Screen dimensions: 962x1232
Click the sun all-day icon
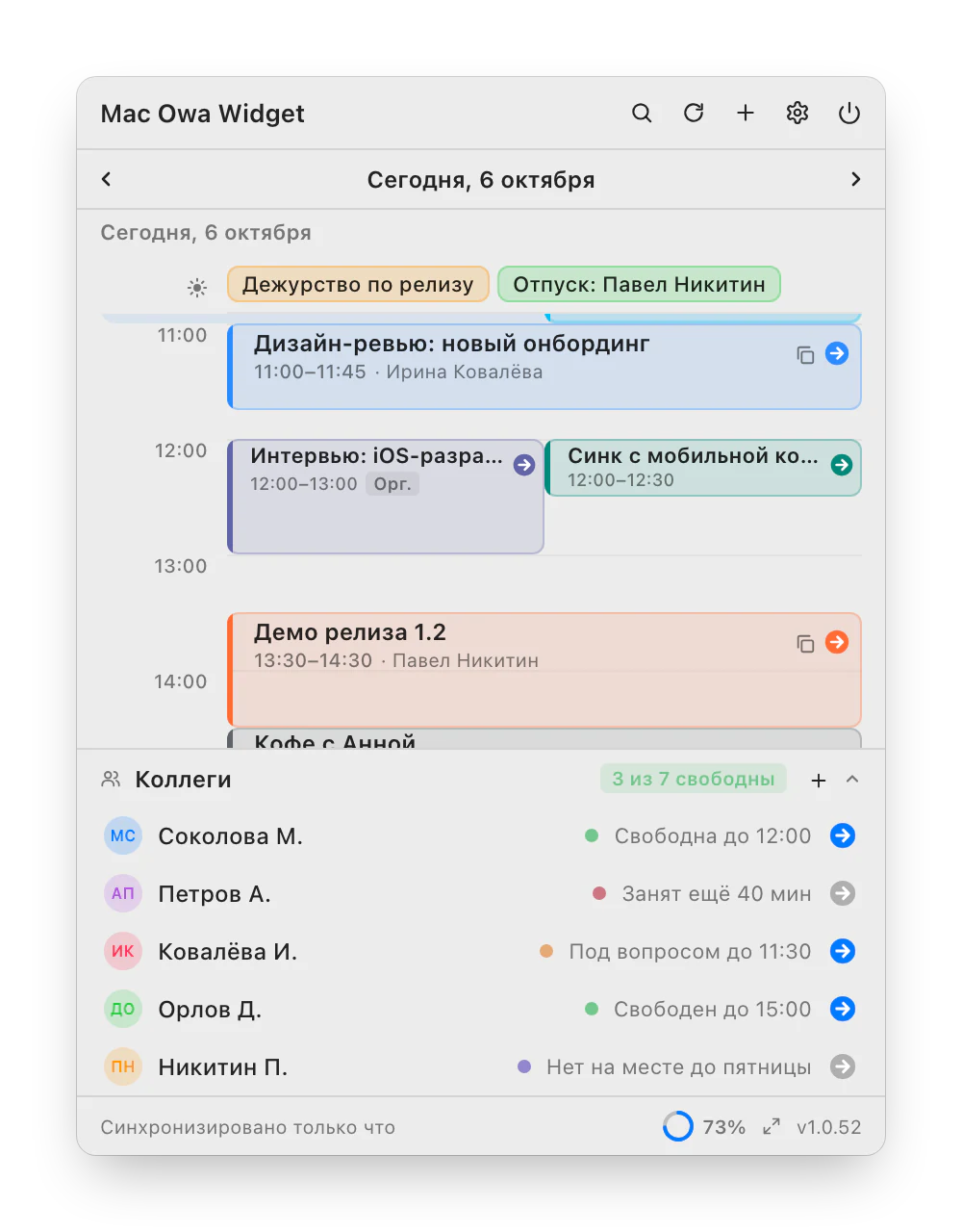(x=197, y=287)
